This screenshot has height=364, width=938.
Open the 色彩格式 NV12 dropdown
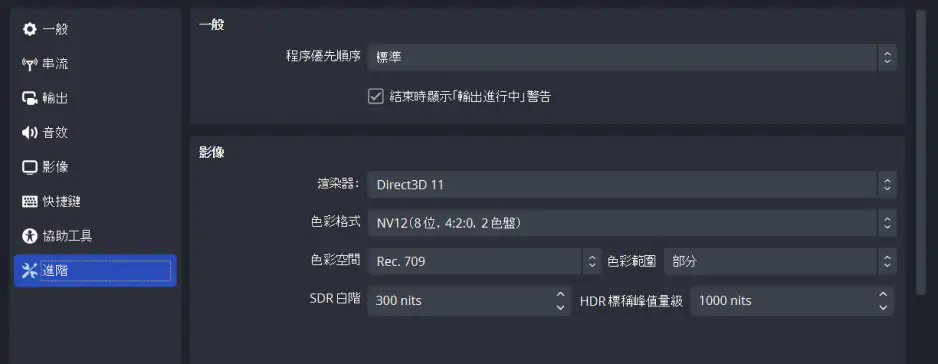632,223
